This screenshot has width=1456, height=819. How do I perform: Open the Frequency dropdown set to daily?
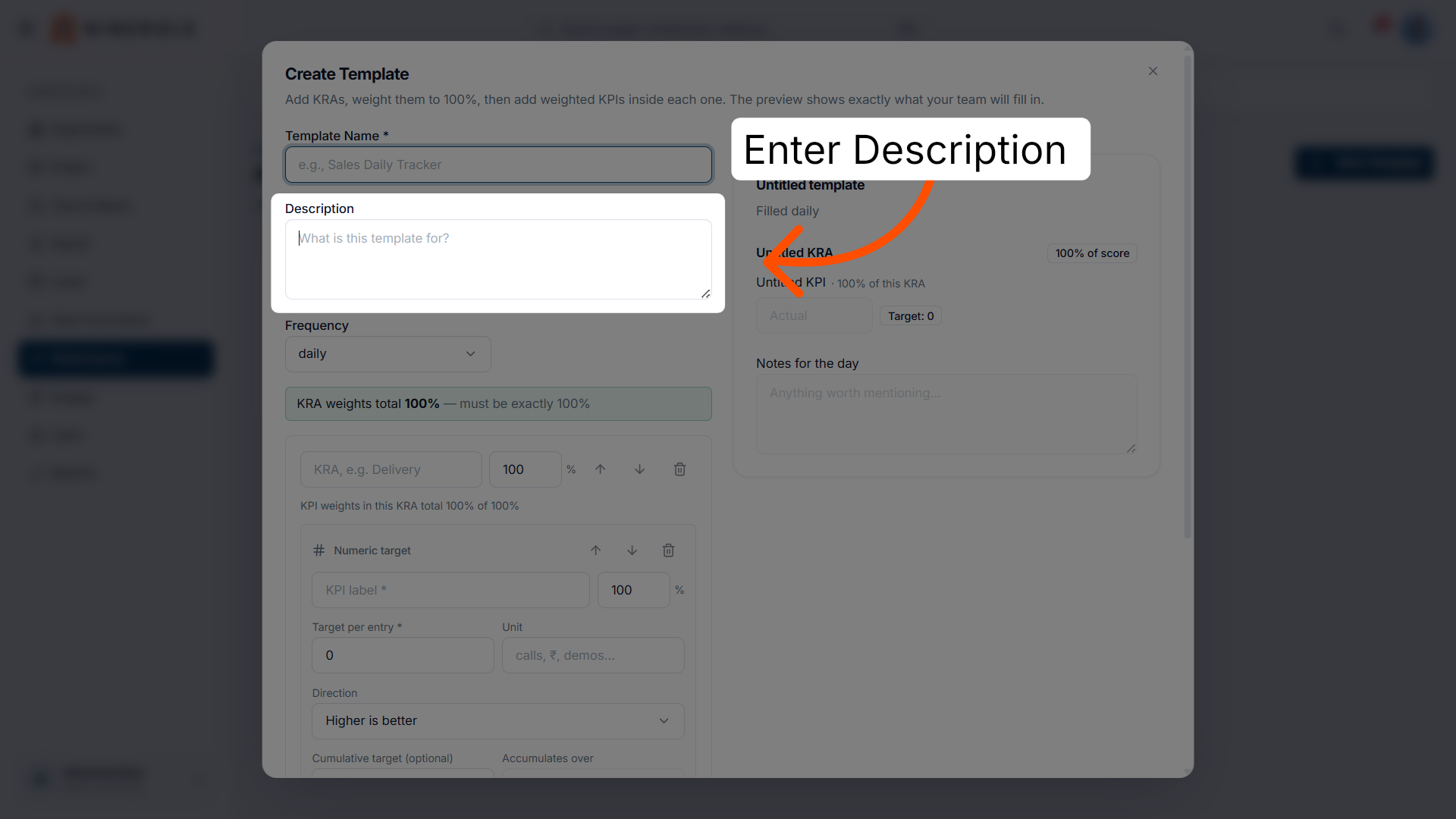pyautogui.click(x=388, y=354)
